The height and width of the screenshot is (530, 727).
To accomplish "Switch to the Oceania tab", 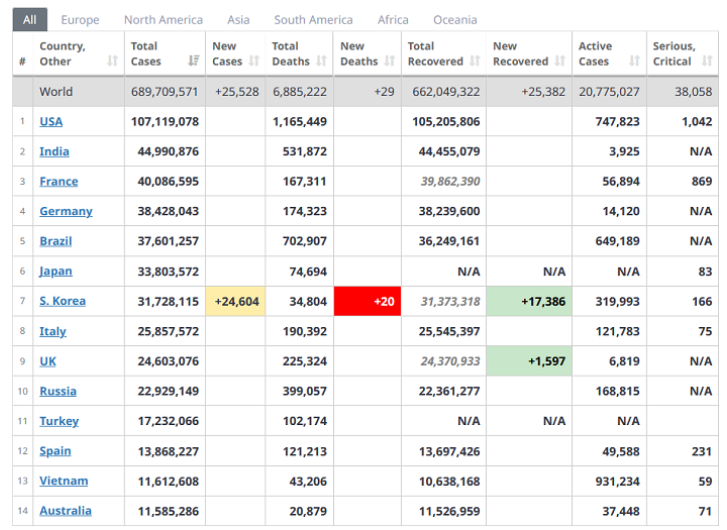I will click(x=455, y=19).
